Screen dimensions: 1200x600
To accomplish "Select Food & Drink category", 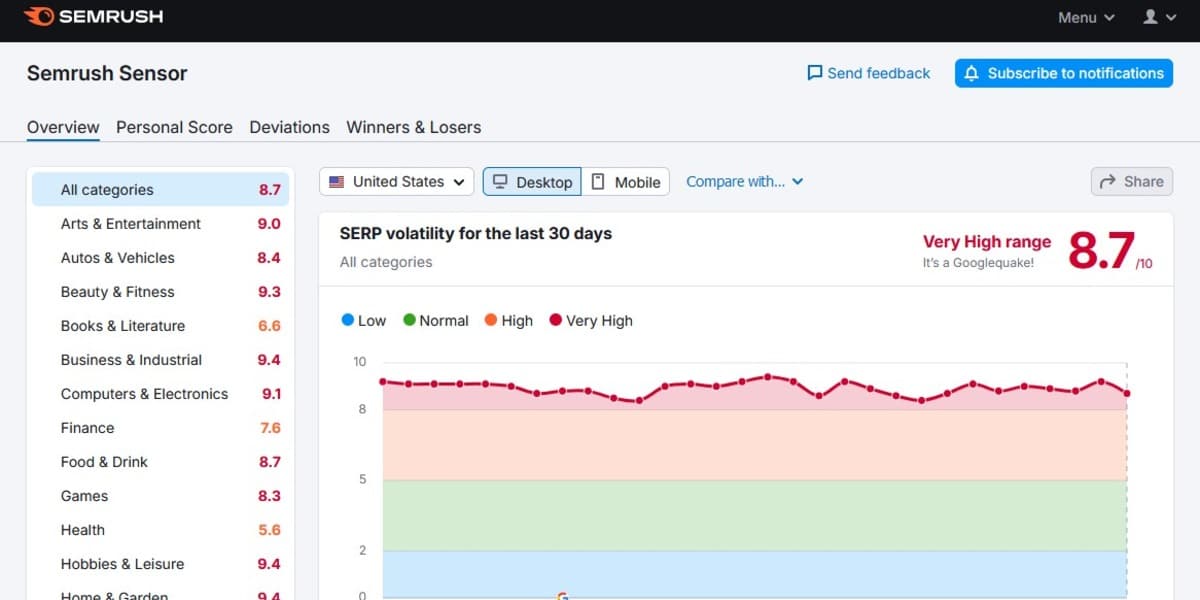I will coord(160,462).
